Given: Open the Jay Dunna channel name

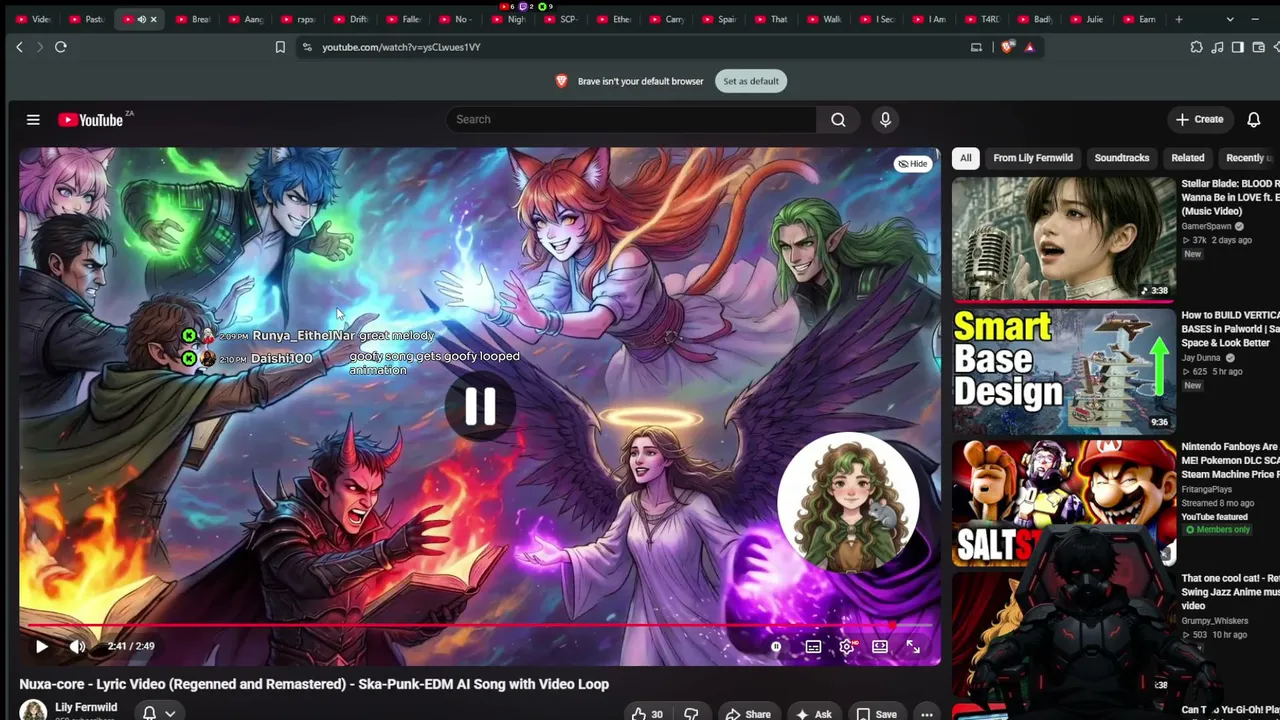Looking at the screenshot, I should coord(1203,358).
